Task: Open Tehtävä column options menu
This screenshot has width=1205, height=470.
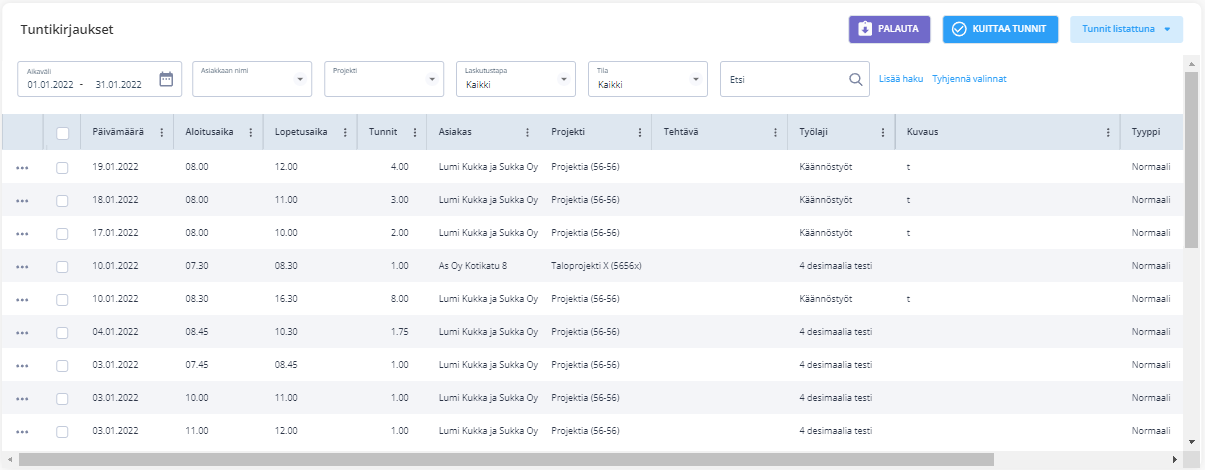Action: 775,133
